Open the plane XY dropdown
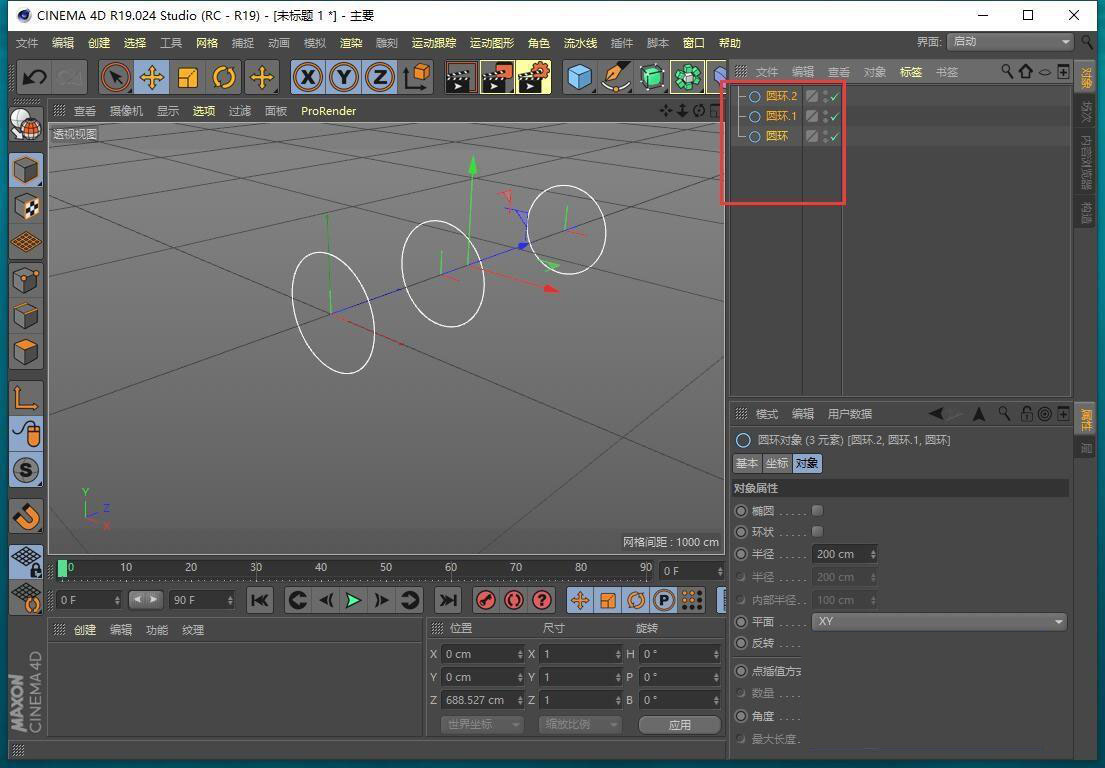Image resolution: width=1105 pixels, height=768 pixels. tap(939, 621)
